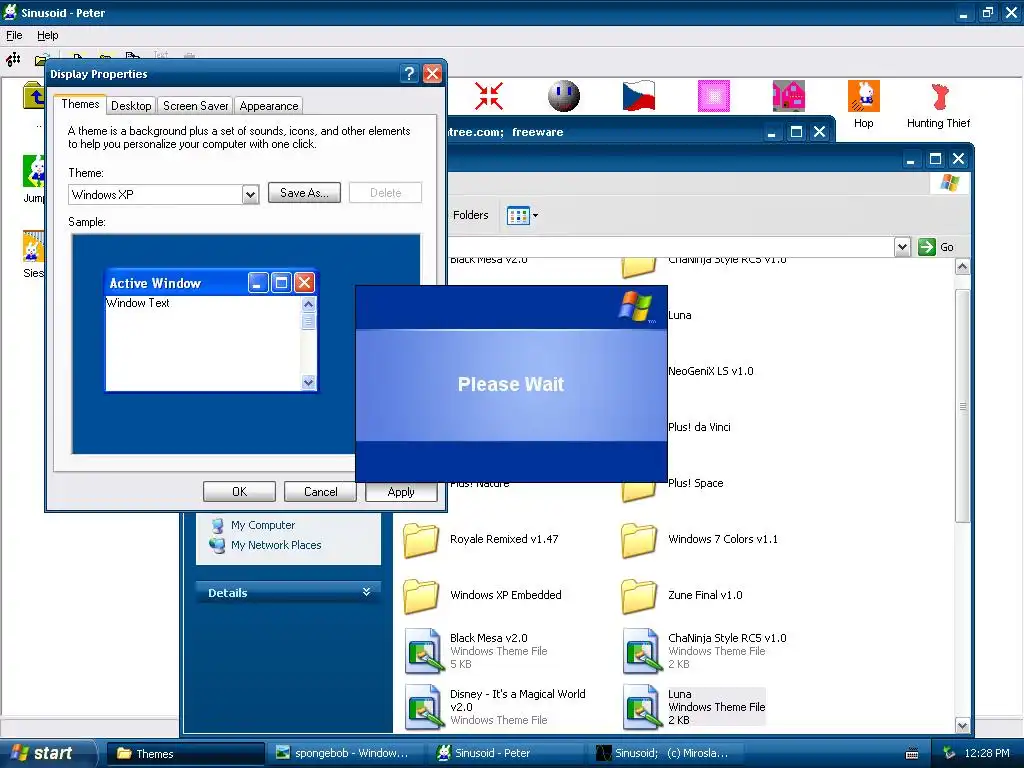Open the address bar dropdown arrow

[902, 247]
